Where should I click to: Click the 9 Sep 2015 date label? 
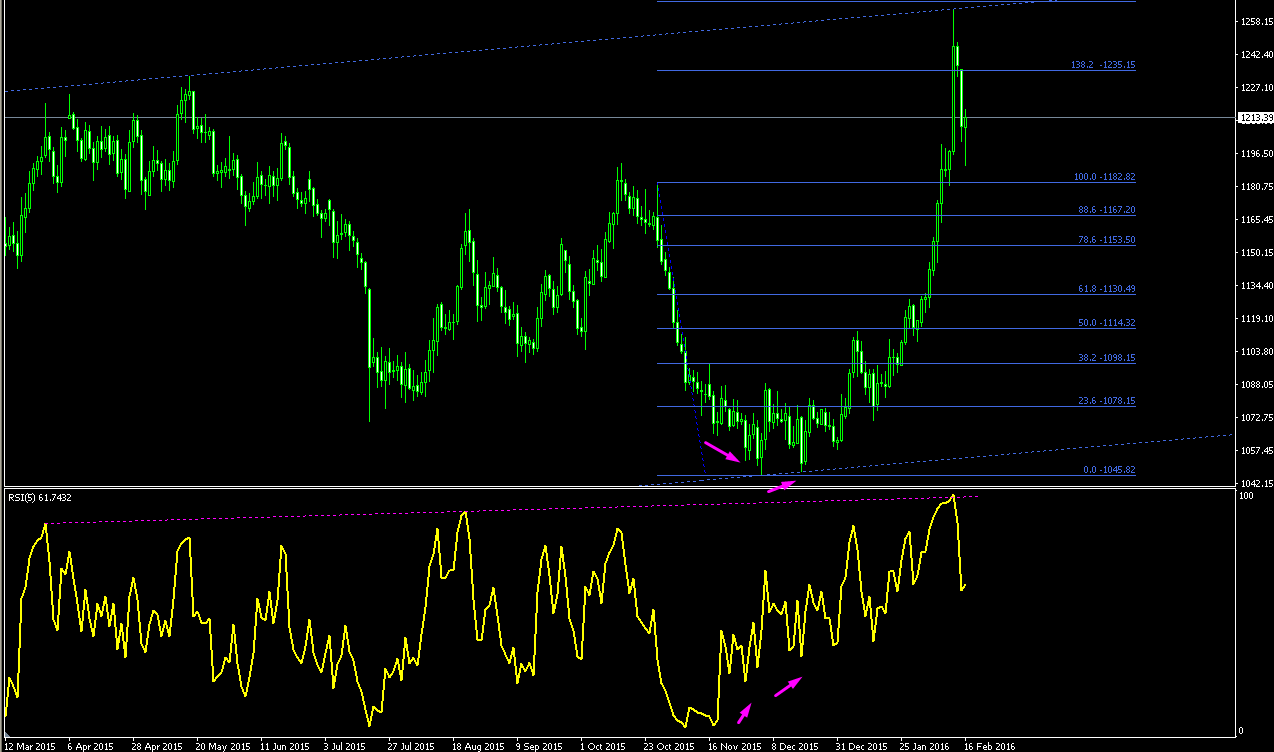[x=538, y=746]
